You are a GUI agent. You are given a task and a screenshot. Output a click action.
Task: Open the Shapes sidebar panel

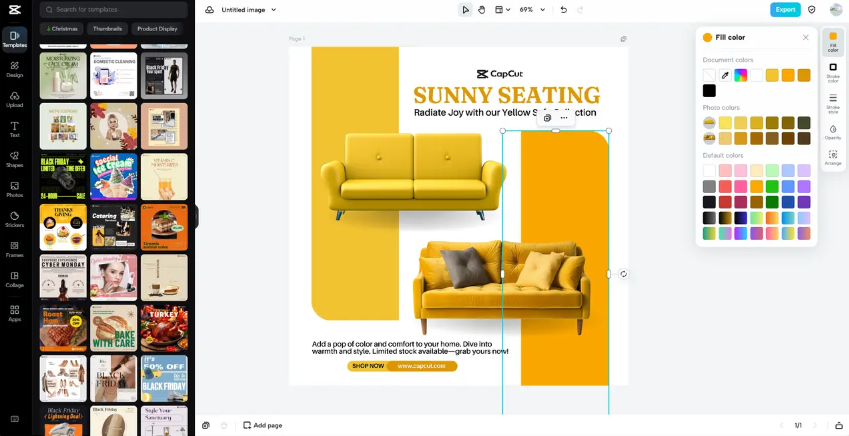pyautogui.click(x=15, y=160)
